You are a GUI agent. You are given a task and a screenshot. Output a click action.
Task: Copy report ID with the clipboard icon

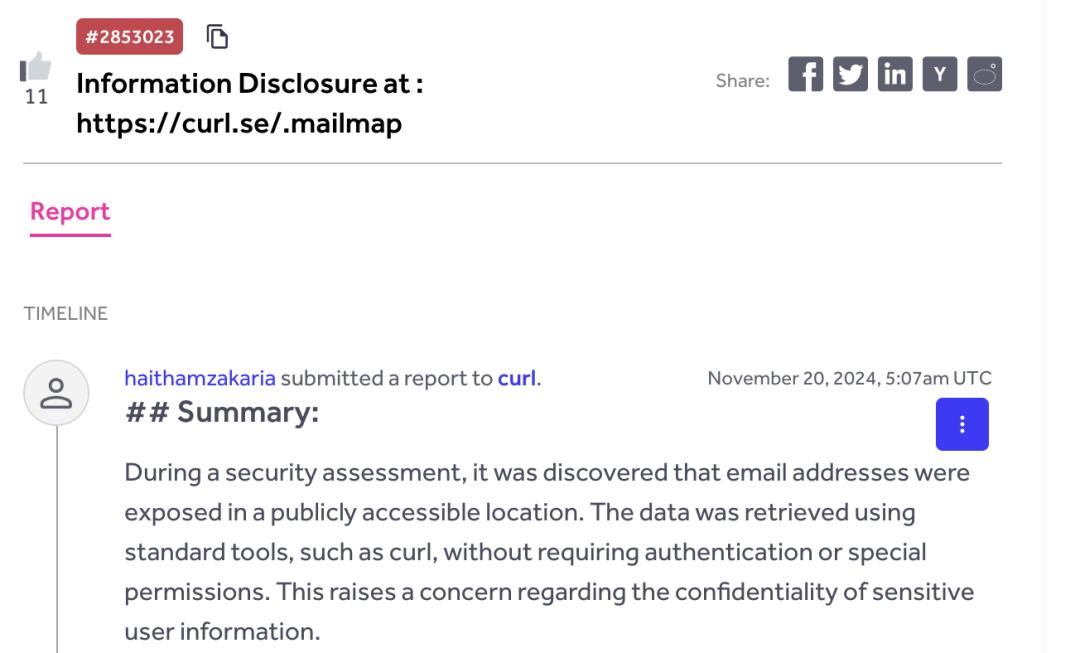coord(217,37)
